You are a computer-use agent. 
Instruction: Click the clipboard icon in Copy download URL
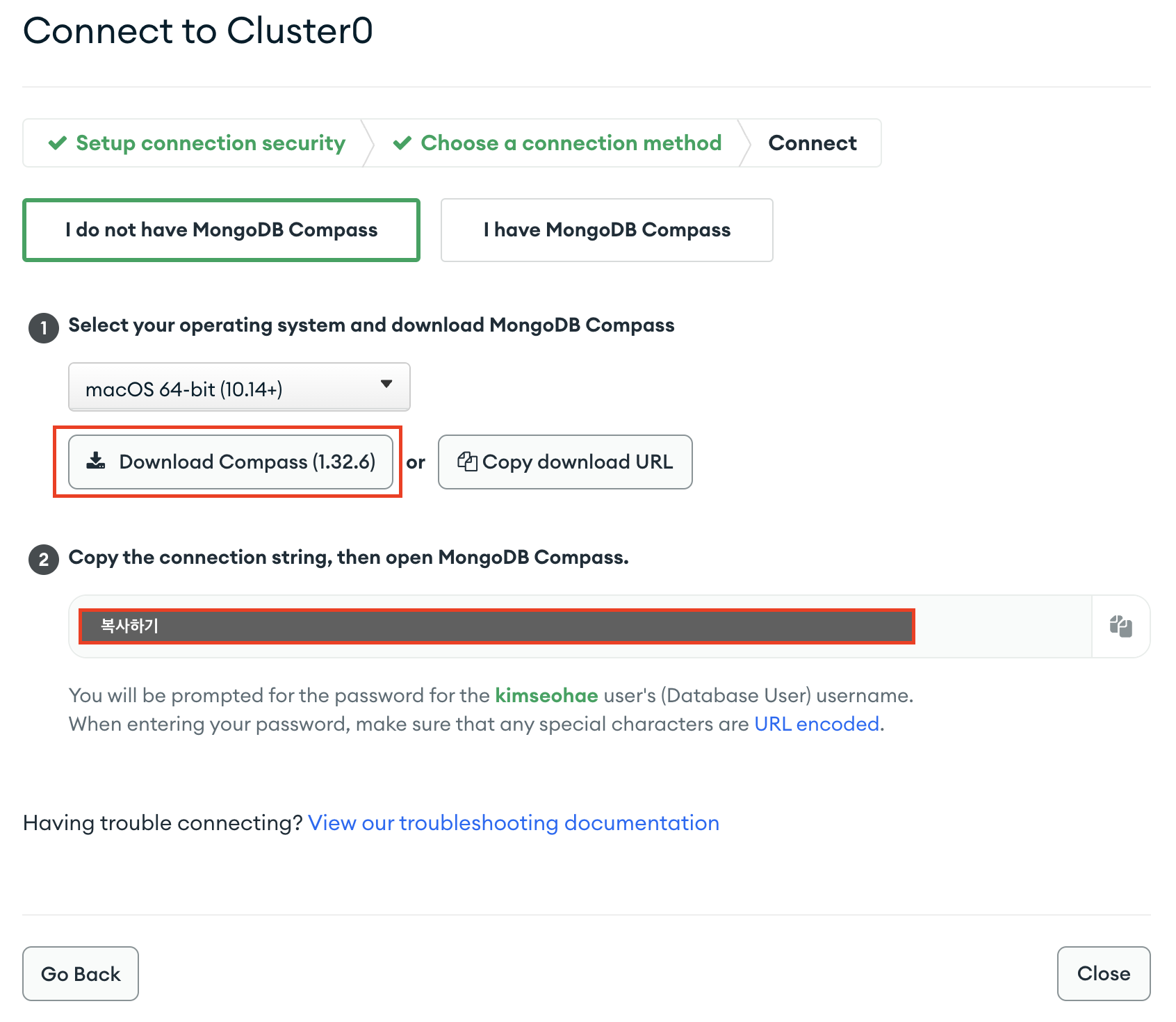[467, 462]
